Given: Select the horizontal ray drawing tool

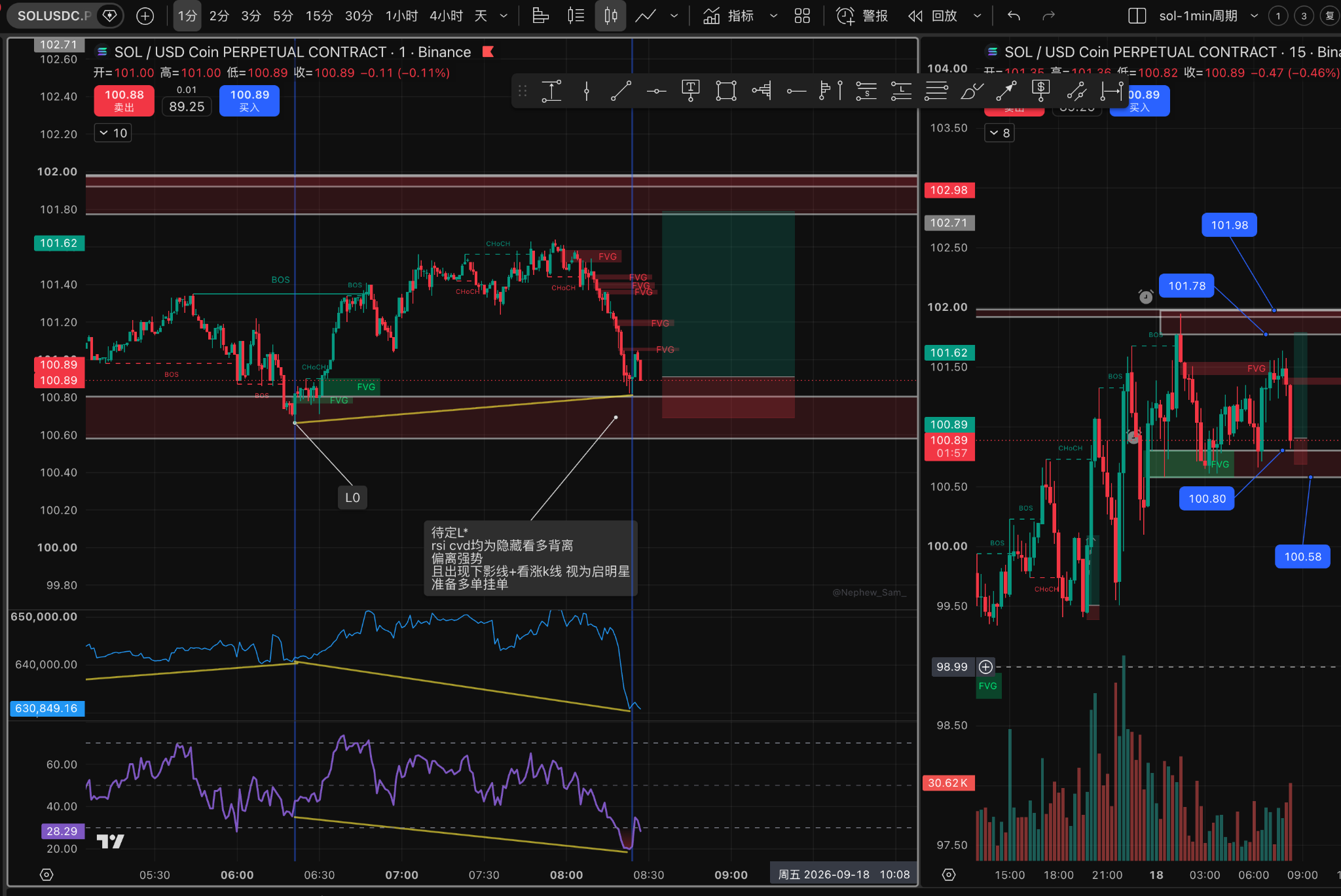Looking at the screenshot, I should click(x=796, y=91).
